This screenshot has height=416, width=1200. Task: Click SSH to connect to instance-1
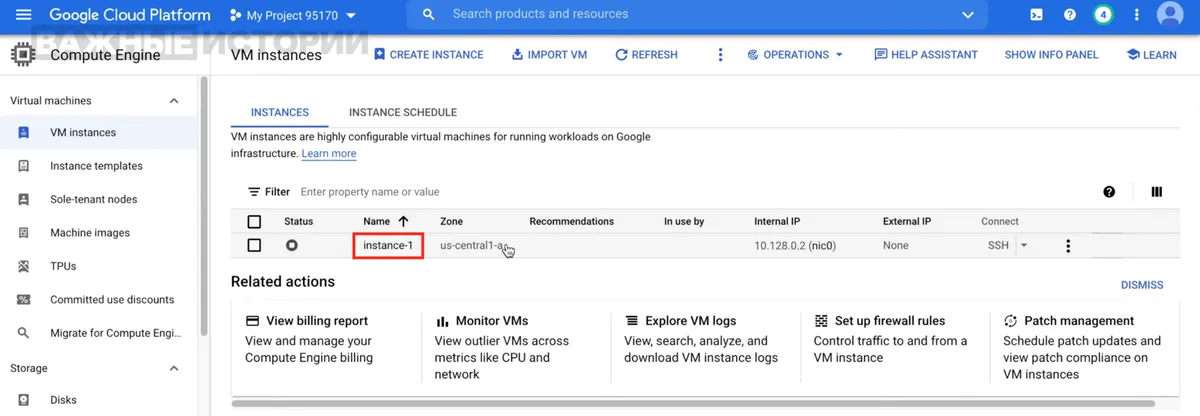point(998,245)
